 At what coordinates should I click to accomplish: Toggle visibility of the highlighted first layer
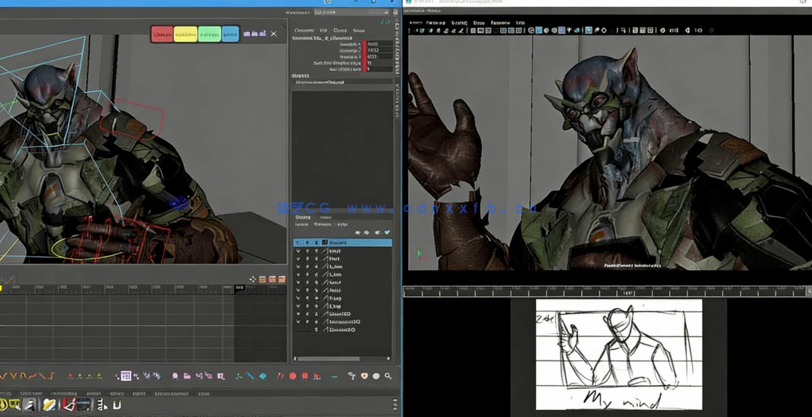[x=298, y=243]
